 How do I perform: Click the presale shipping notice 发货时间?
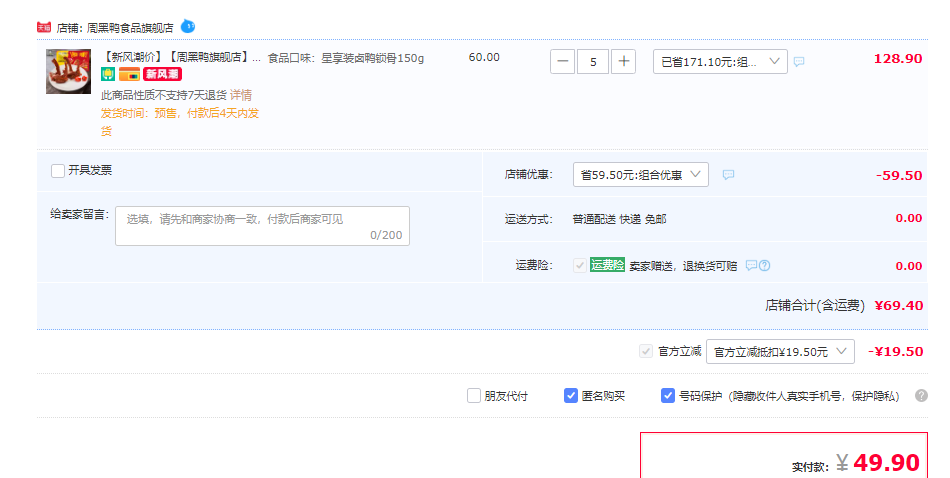click(180, 122)
